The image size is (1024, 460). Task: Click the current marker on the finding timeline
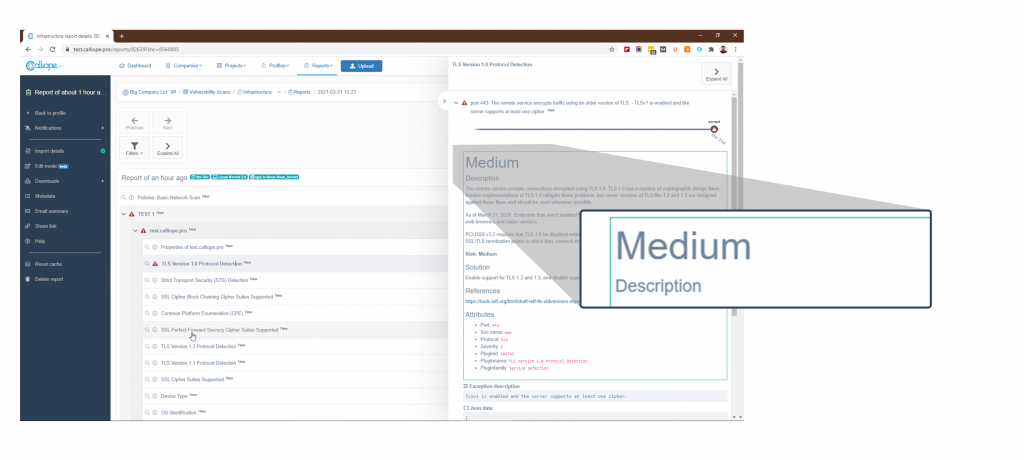tap(714, 129)
